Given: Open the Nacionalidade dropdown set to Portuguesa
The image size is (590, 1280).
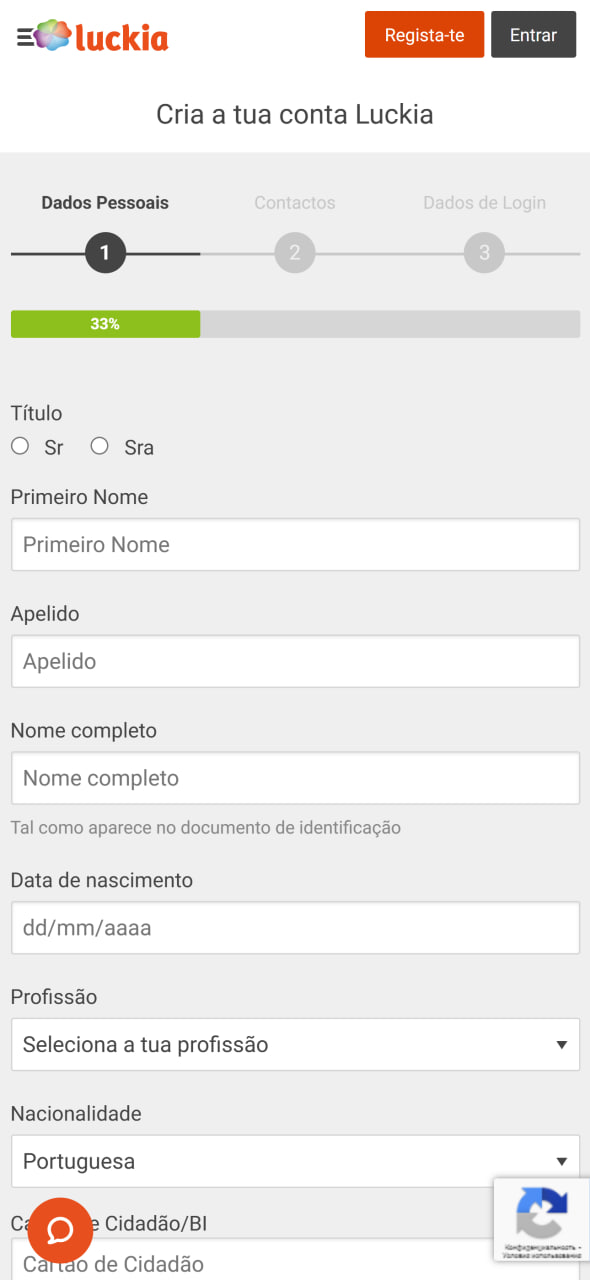Looking at the screenshot, I should pyautogui.click(x=295, y=1161).
